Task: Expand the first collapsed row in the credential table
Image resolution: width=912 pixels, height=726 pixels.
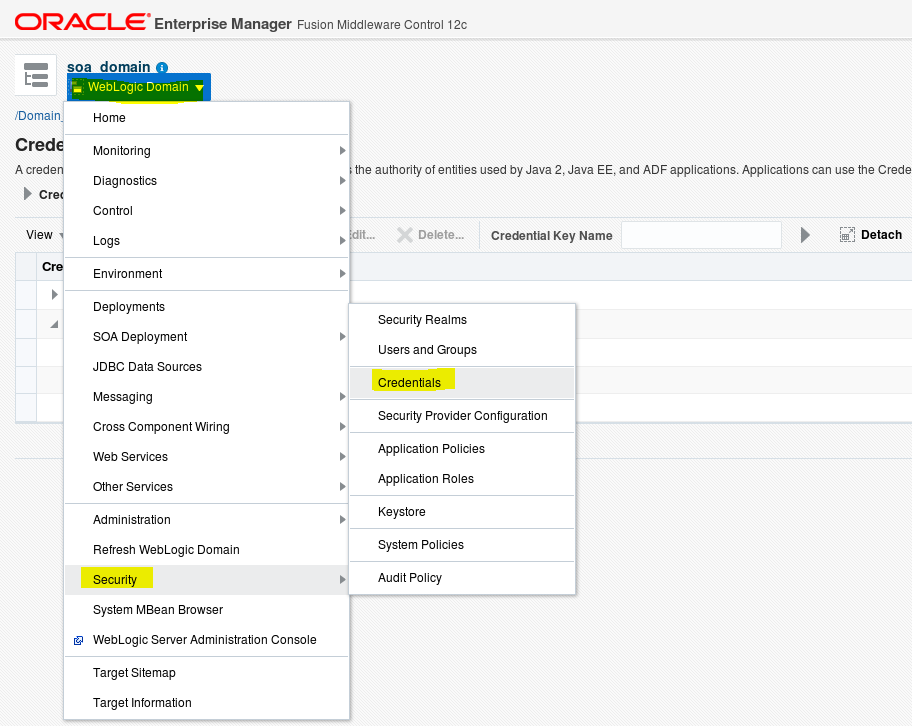Action: pyautogui.click(x=55, y=294)
